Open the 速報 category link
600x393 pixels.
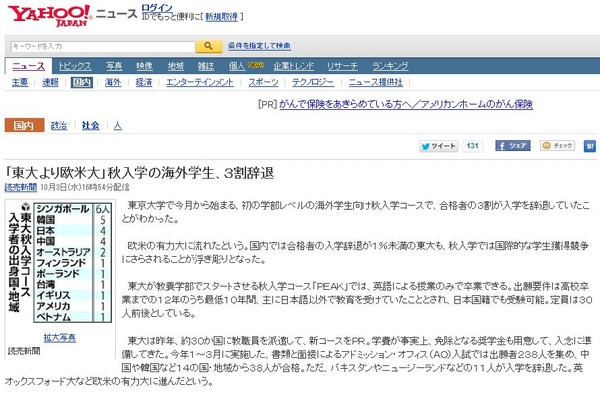51,82
